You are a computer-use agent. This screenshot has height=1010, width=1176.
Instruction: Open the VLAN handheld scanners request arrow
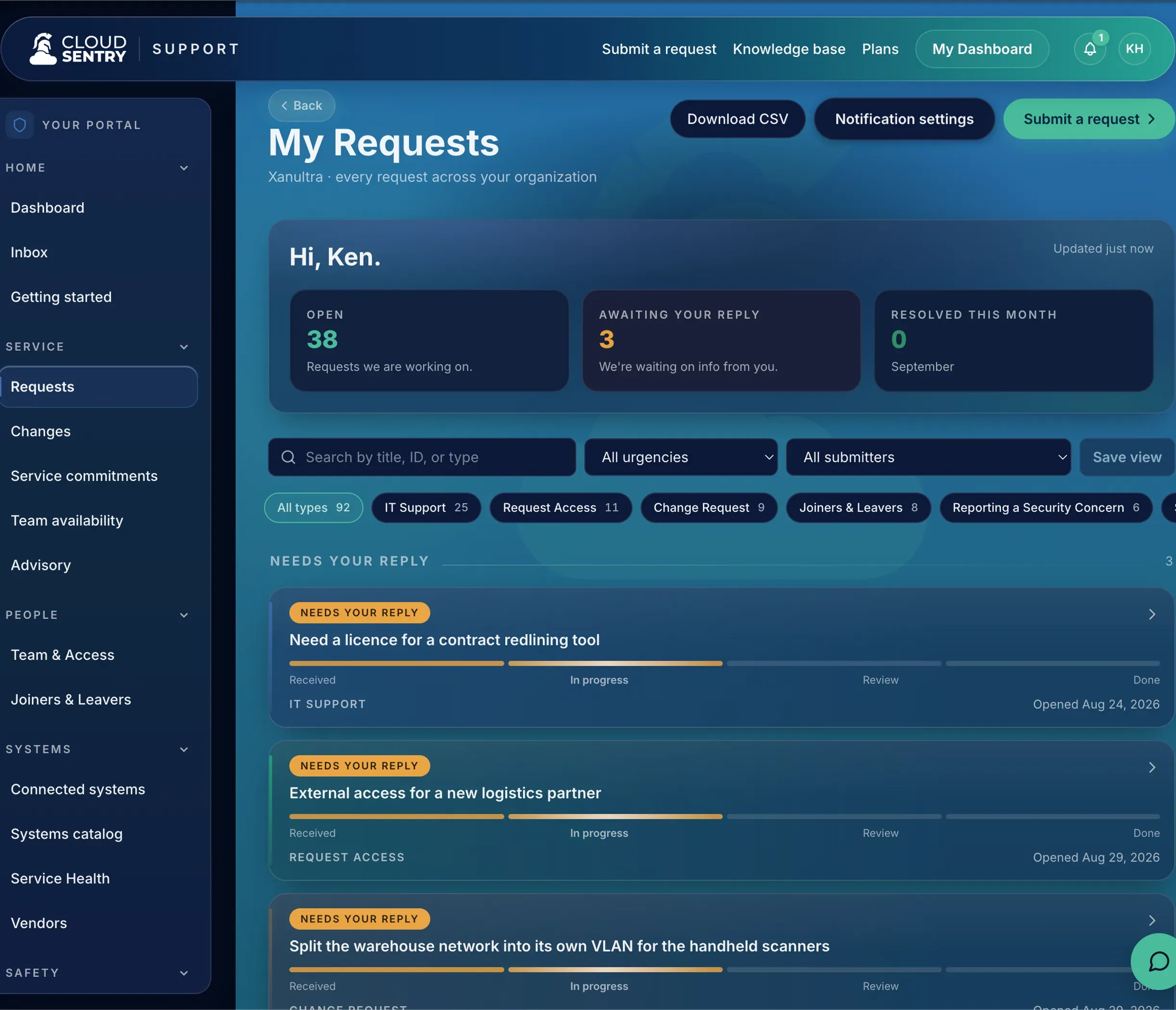tap(1151, 920)
